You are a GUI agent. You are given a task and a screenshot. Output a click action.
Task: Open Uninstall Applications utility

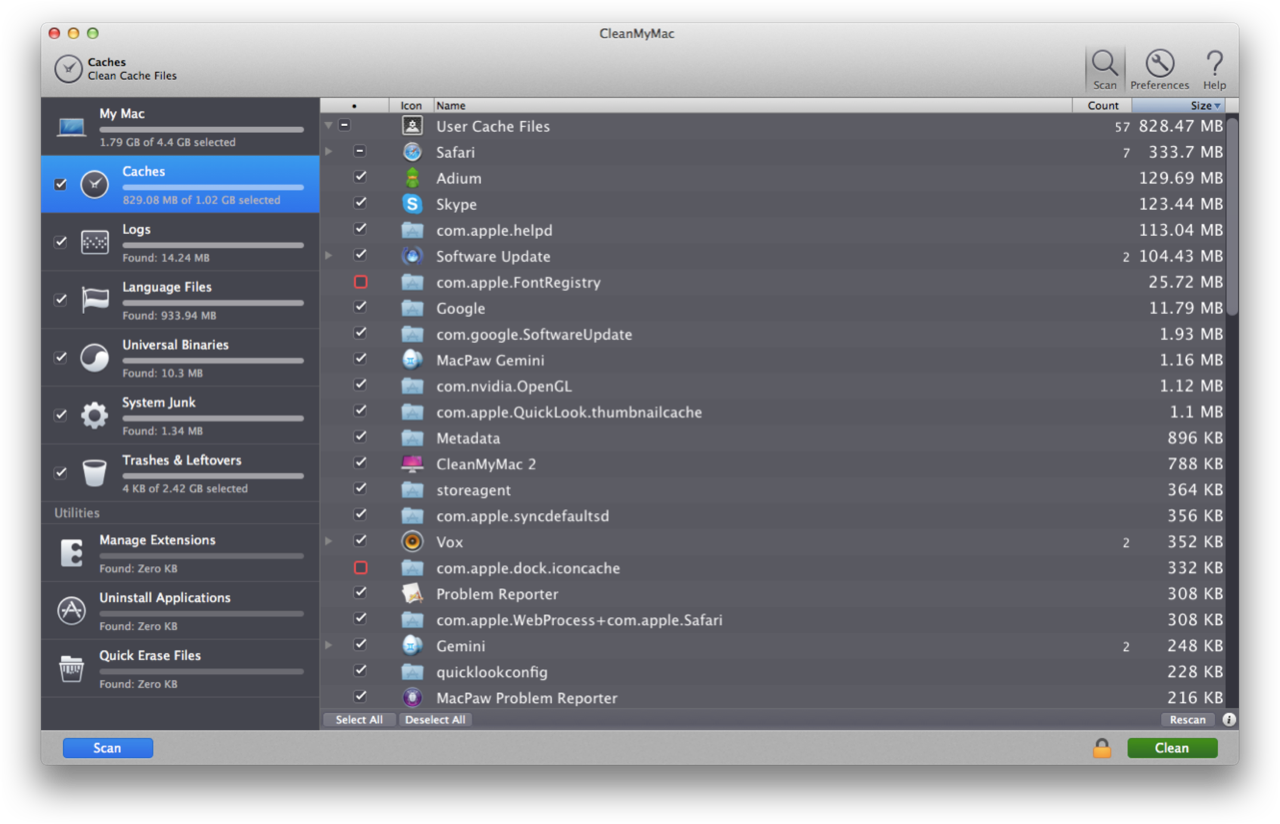pos(180,611)
